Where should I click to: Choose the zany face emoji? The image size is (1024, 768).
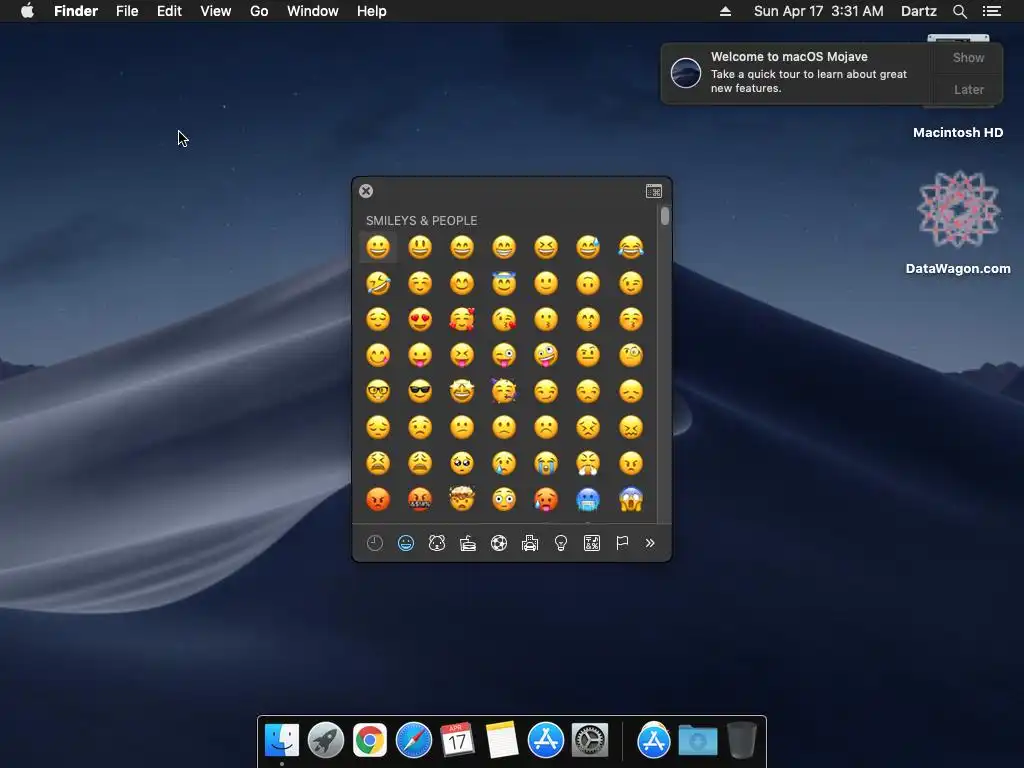tap(546, 355)
